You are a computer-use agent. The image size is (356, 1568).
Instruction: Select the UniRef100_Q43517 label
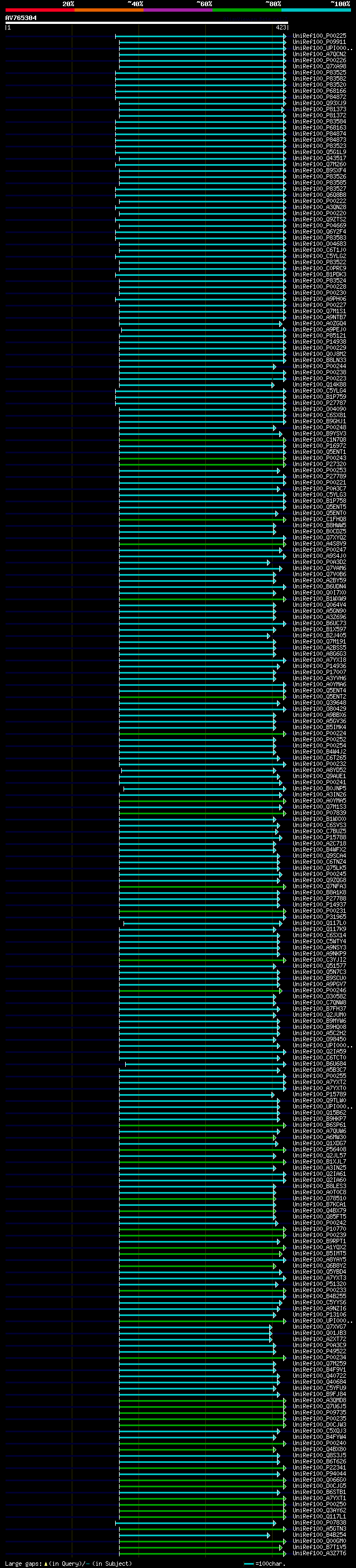(319, 159)
